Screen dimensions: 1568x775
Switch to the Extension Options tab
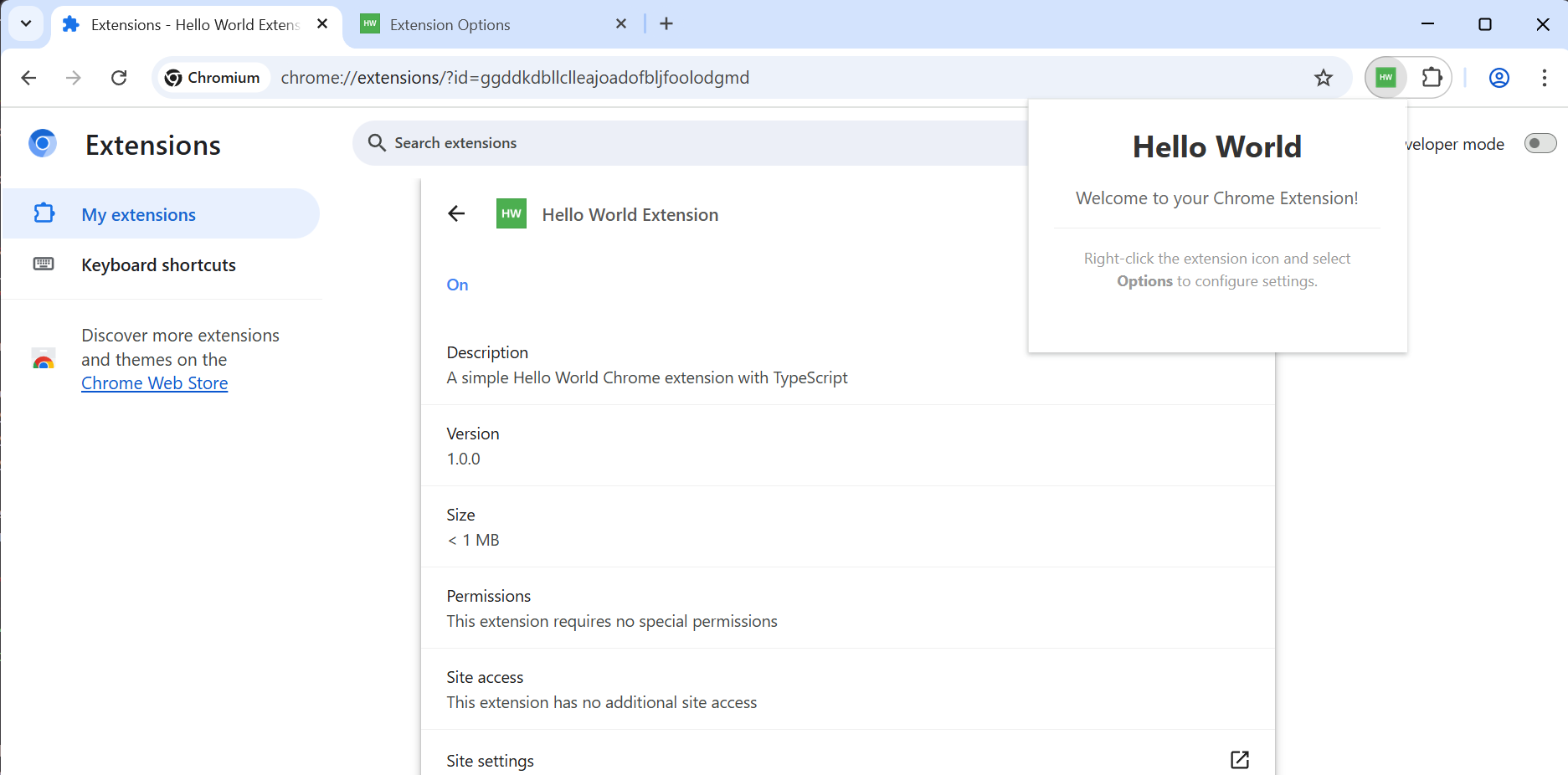[495, 25]
